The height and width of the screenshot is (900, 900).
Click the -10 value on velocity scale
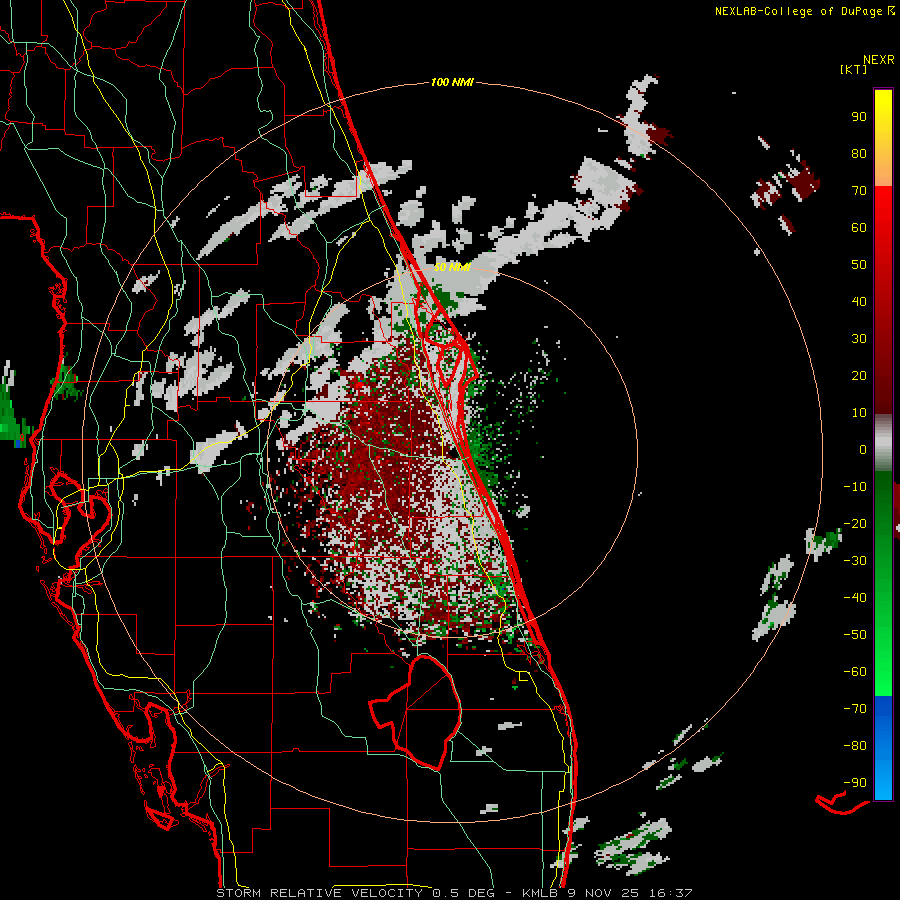coord(855,487)
